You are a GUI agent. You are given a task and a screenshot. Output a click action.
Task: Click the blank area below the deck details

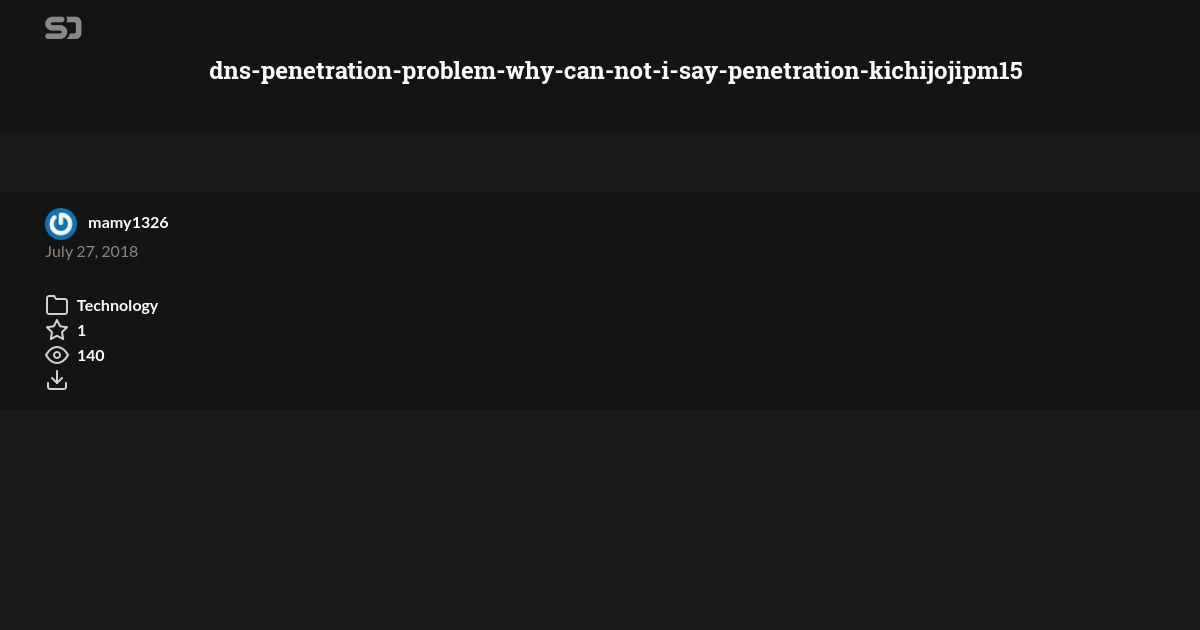[600, 520]
